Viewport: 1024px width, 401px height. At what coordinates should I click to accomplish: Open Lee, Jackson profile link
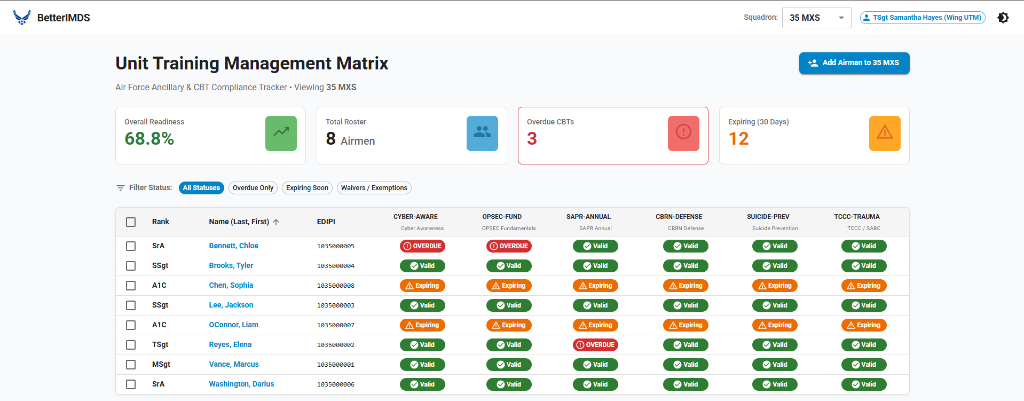click(231, 305)
